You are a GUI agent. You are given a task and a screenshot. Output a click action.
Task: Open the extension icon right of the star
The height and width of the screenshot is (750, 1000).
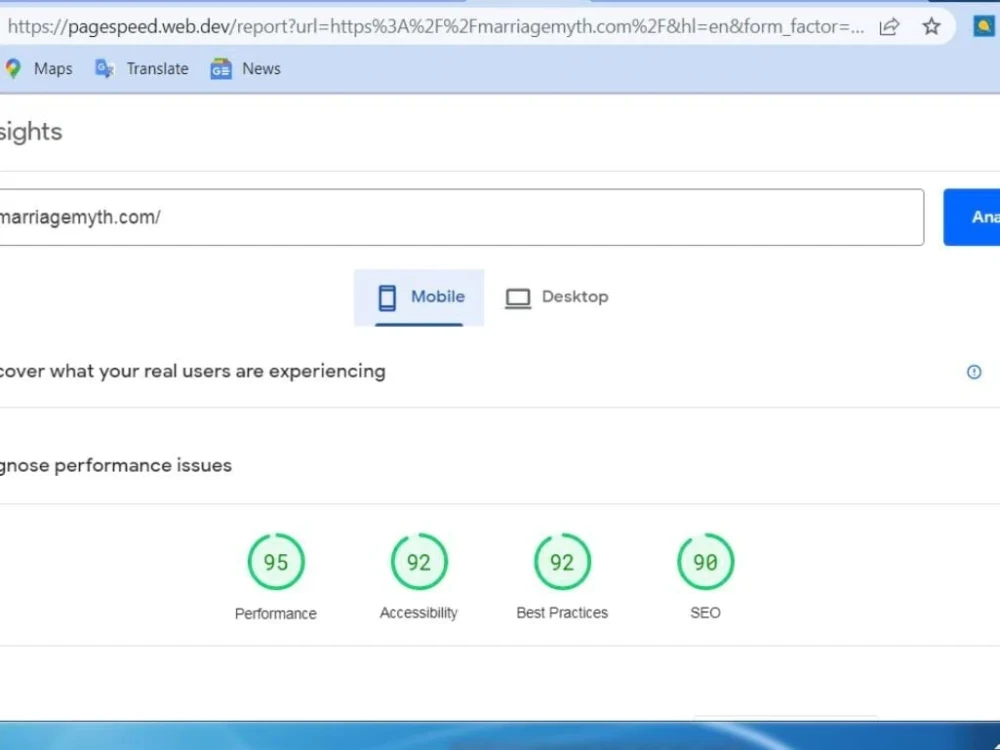984,27
